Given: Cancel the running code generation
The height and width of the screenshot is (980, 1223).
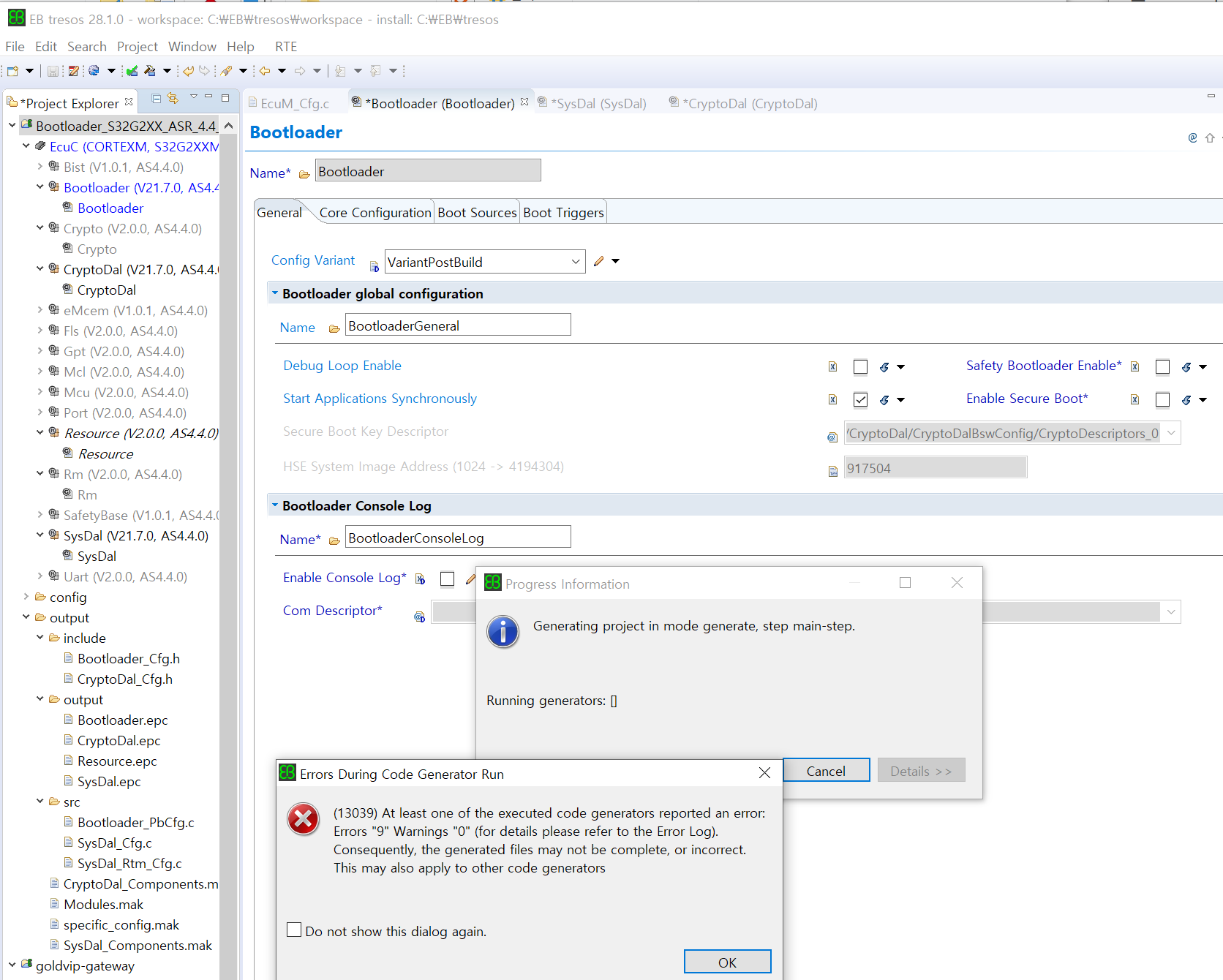Looking at the screenshot, I should (x=826, y=770).
